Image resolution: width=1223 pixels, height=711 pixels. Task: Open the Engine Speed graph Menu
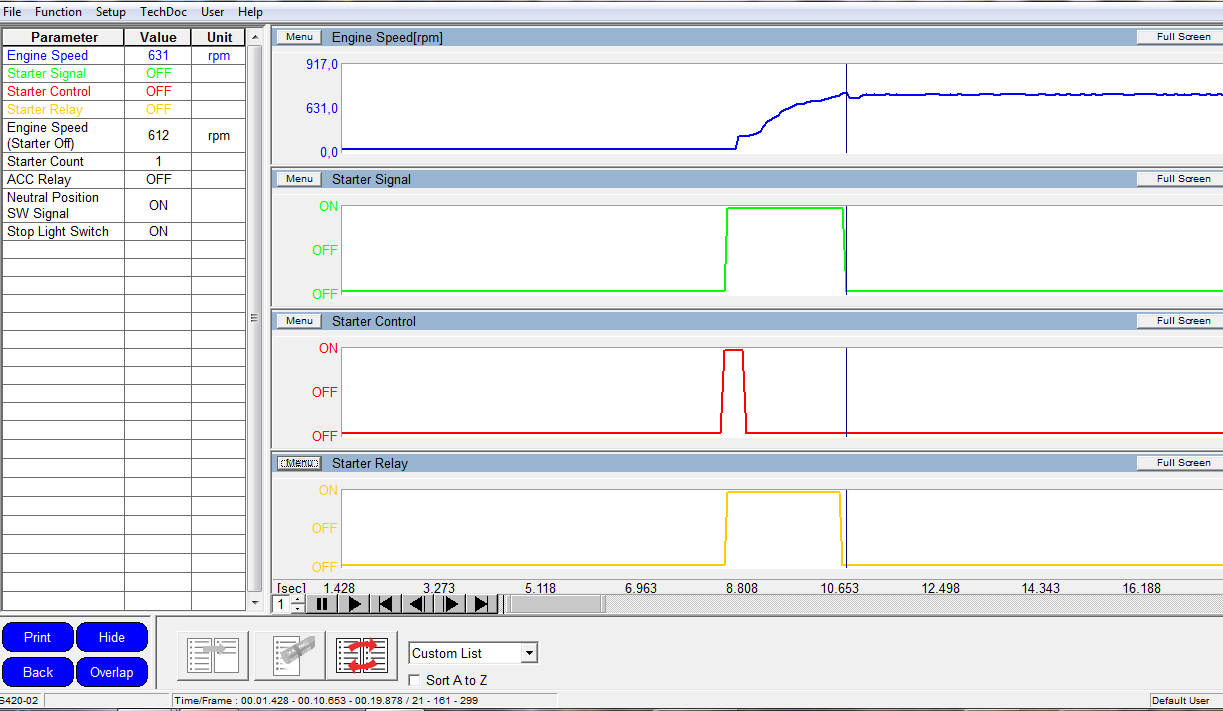[x=299, y=37]
